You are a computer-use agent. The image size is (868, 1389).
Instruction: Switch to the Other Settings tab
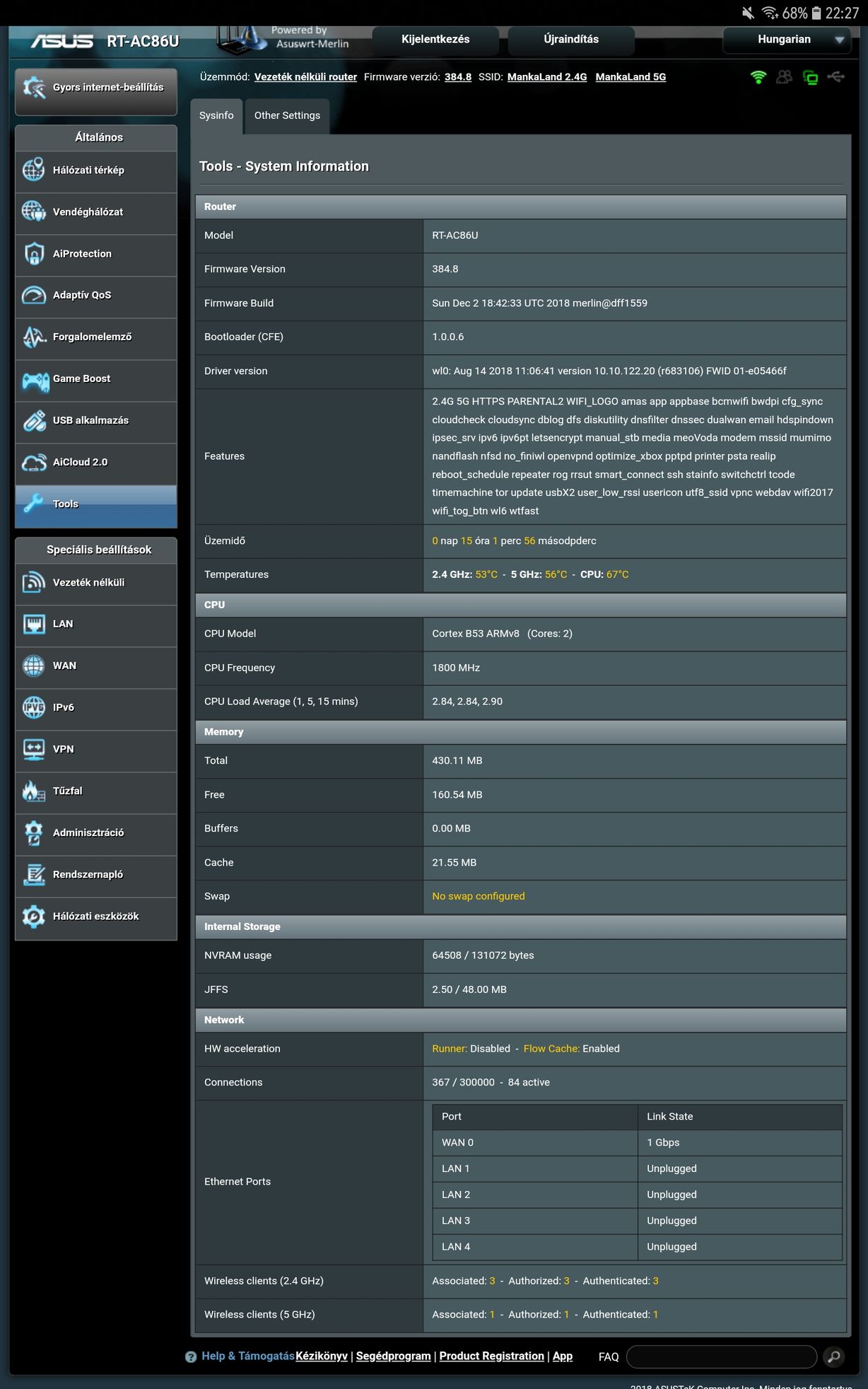tap(287, 116)
